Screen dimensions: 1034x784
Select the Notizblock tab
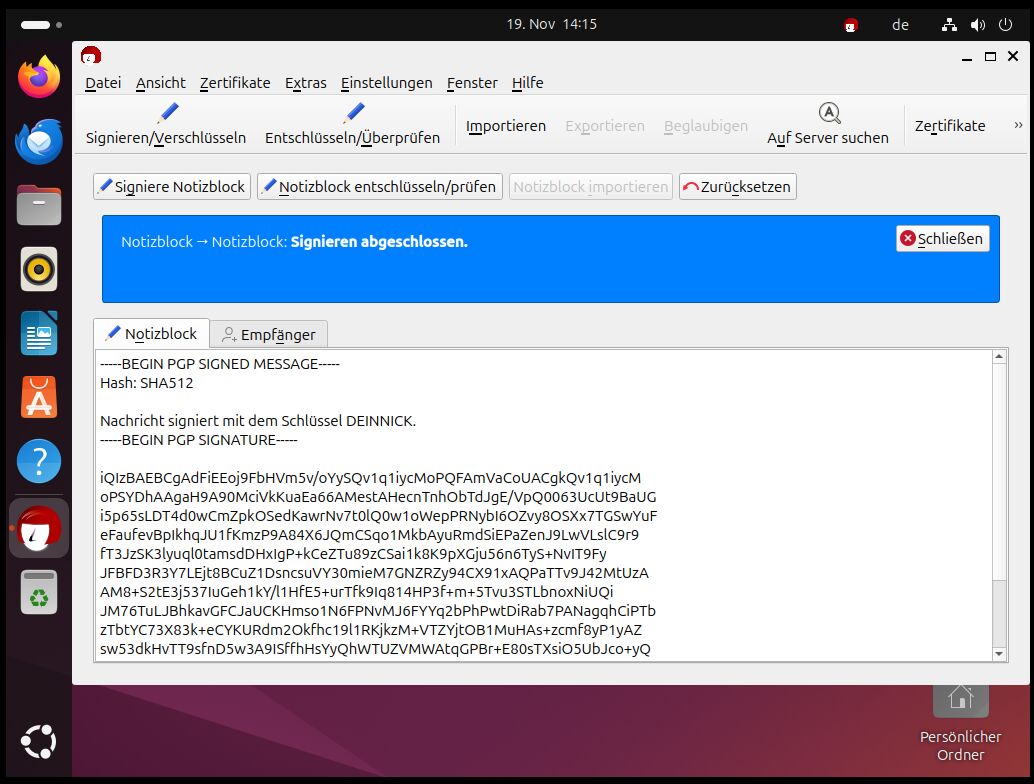tap(151, 334)
